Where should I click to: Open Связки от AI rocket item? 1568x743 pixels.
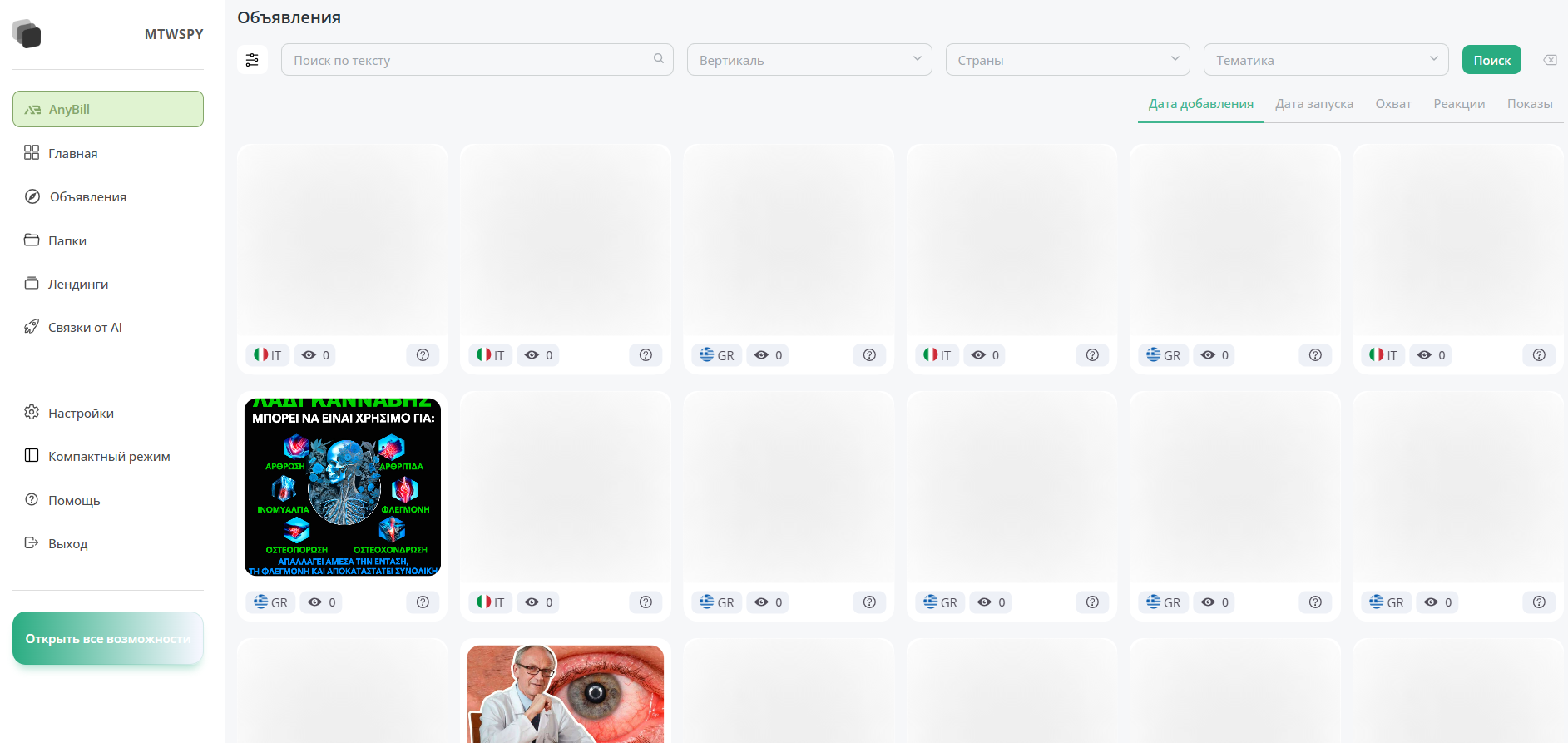(84, 328)
